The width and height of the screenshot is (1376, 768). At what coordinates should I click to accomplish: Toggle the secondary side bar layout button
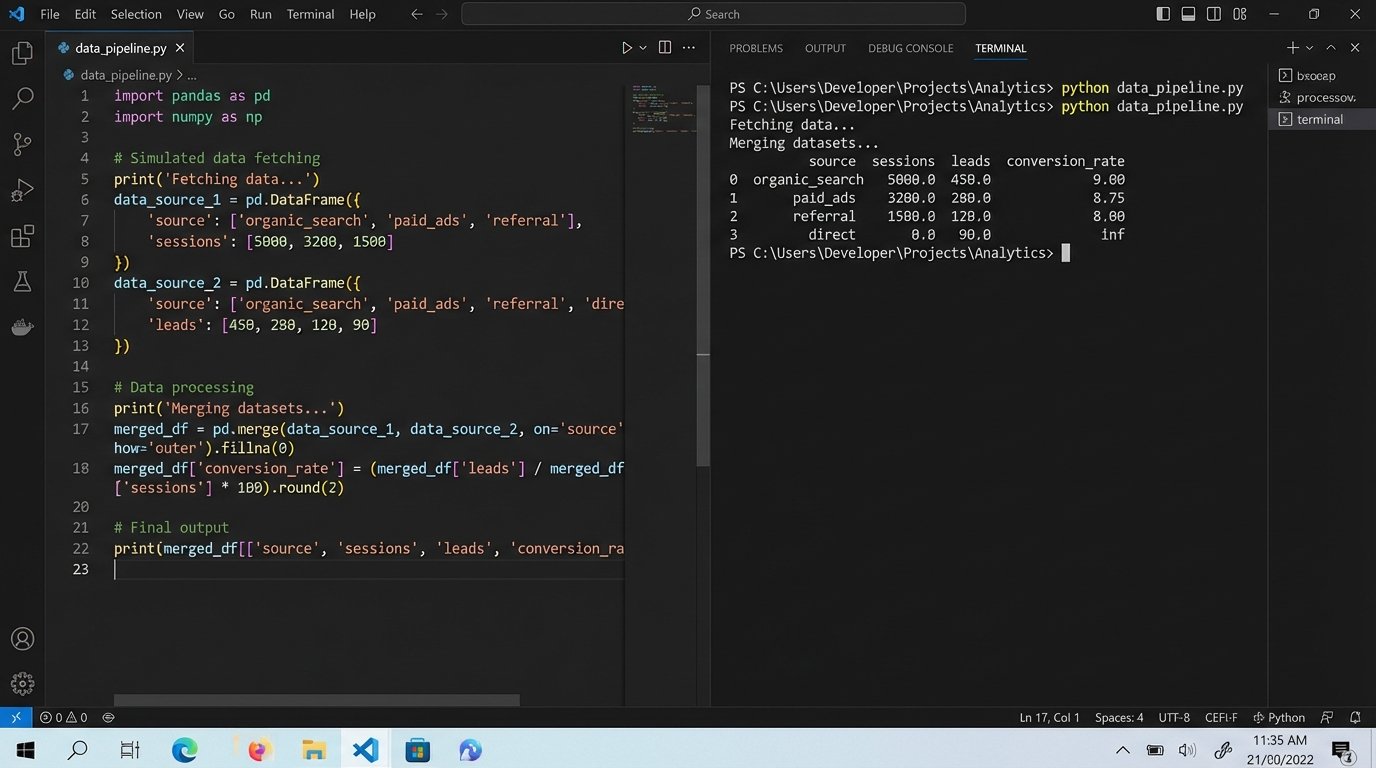(x=1214, y=14)
